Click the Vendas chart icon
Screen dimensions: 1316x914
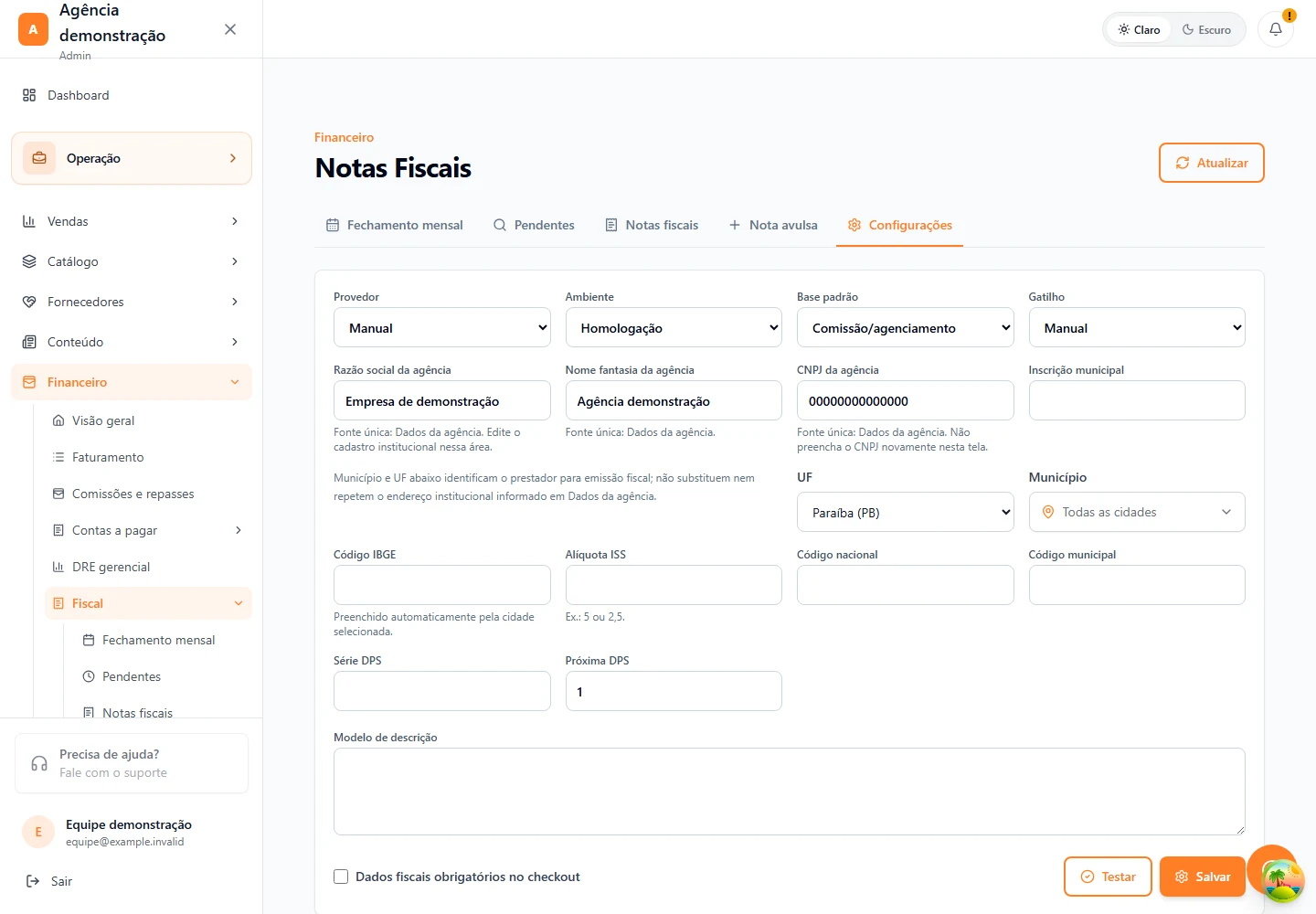[29, 221]
